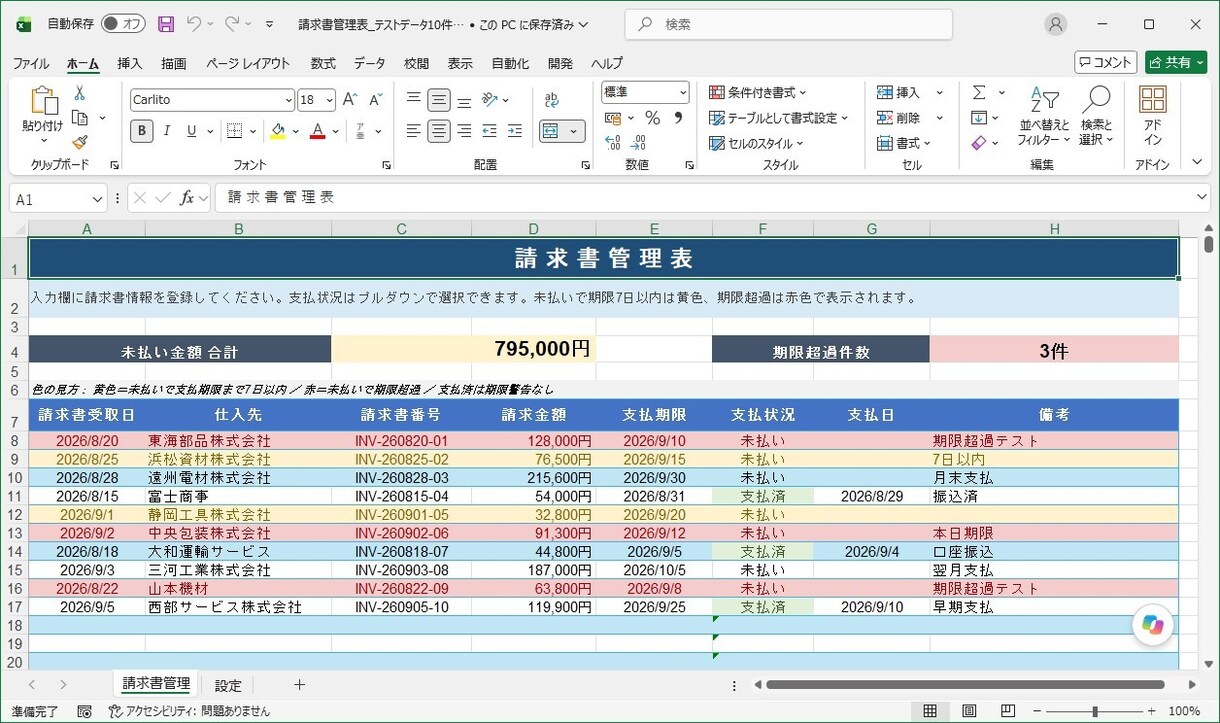Click the 共有 share button
Screen dimensions: 1220x723
[x=1176, y=62]
